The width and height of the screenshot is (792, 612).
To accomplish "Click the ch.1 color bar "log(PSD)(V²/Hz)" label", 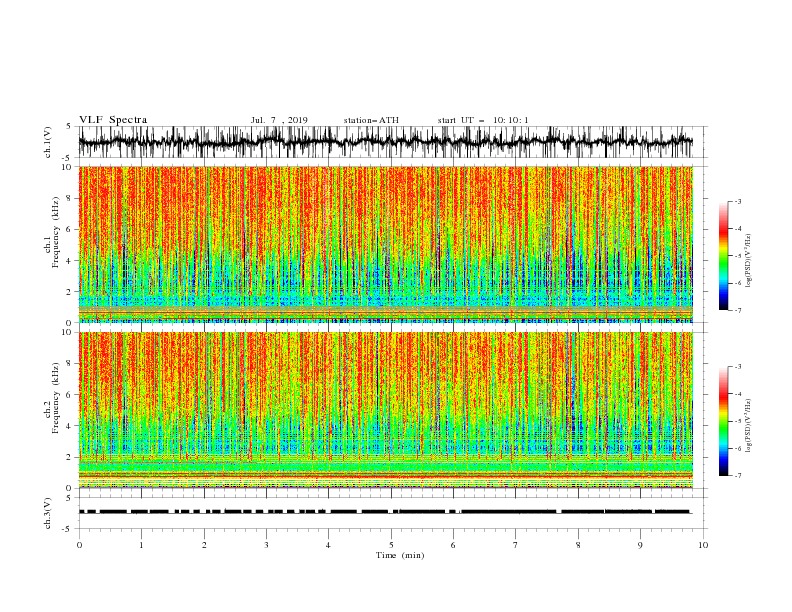I will pyautogui.click(x=749, y=261).
